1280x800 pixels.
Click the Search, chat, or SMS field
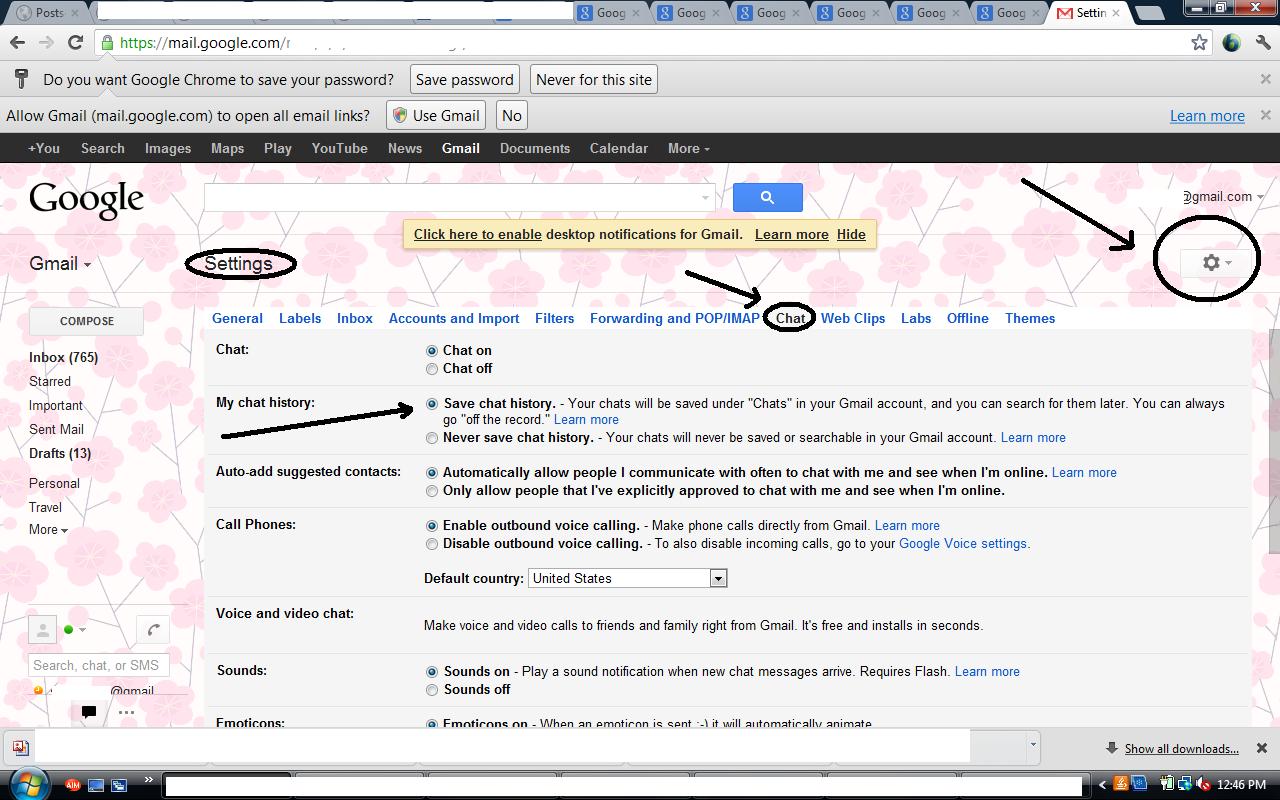coord(98,665)
